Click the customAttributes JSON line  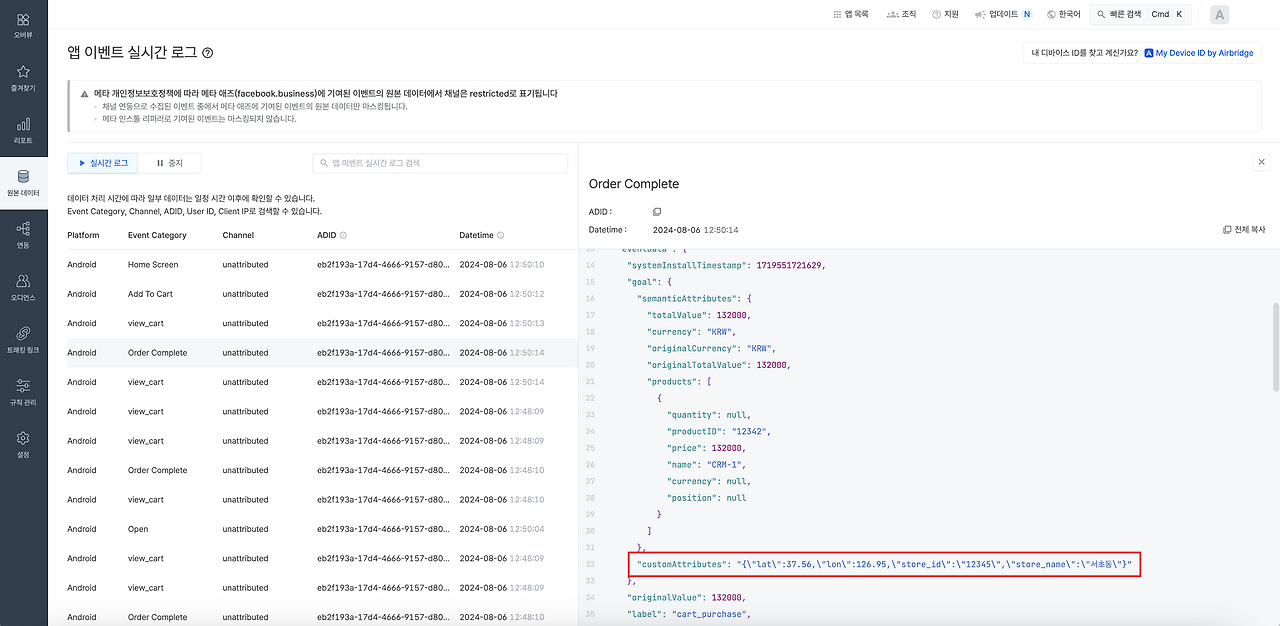[x=884, y=565]
